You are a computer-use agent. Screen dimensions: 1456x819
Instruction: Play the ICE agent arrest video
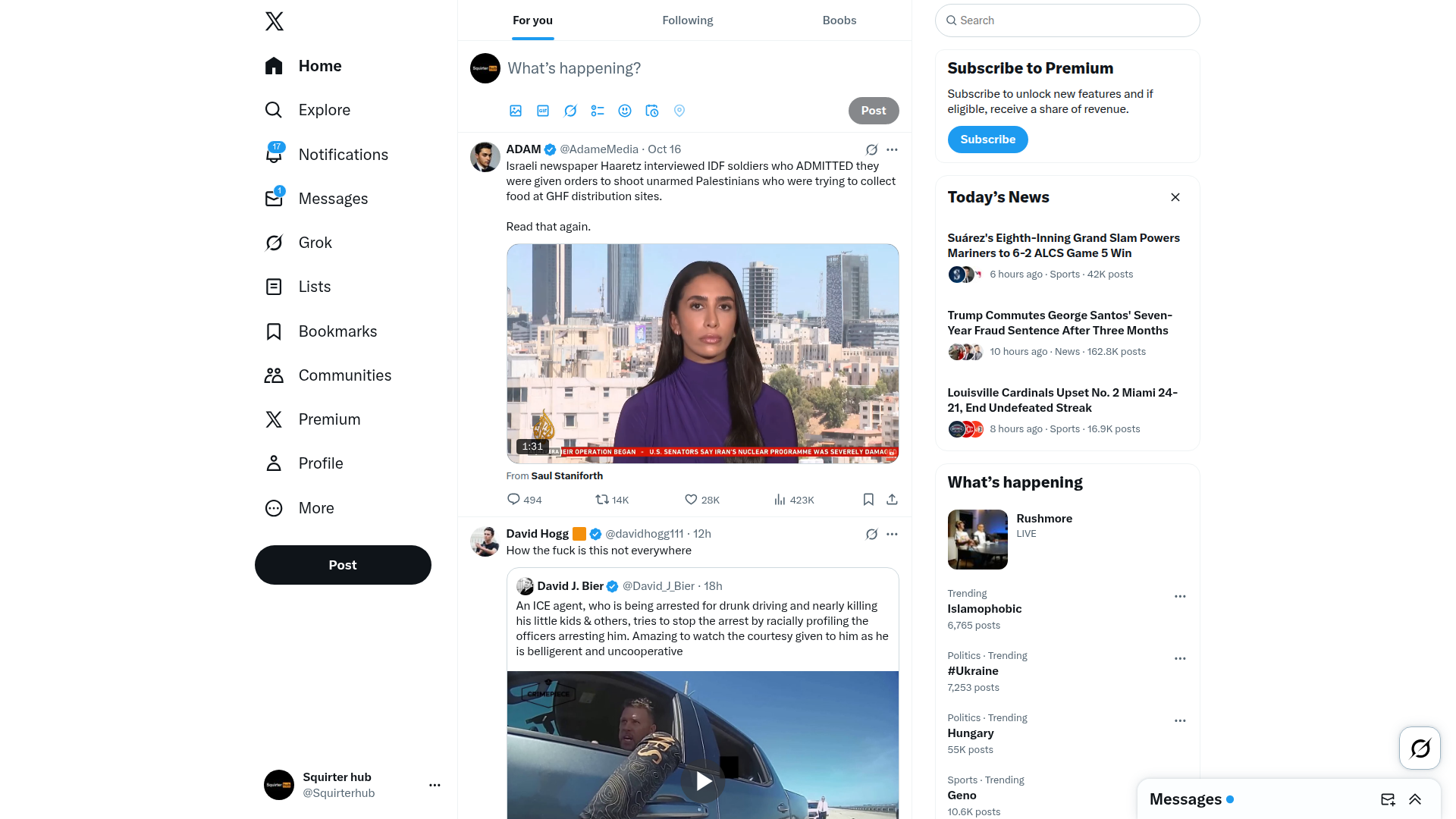(x=703, y=781)
